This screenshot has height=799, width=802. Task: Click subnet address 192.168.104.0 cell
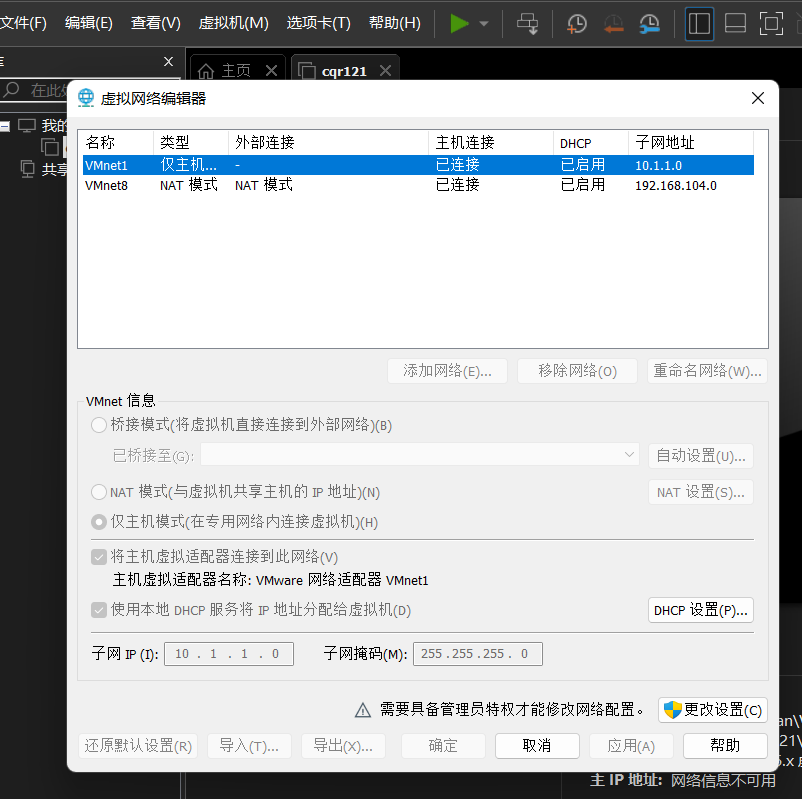(x=676, y=185)
